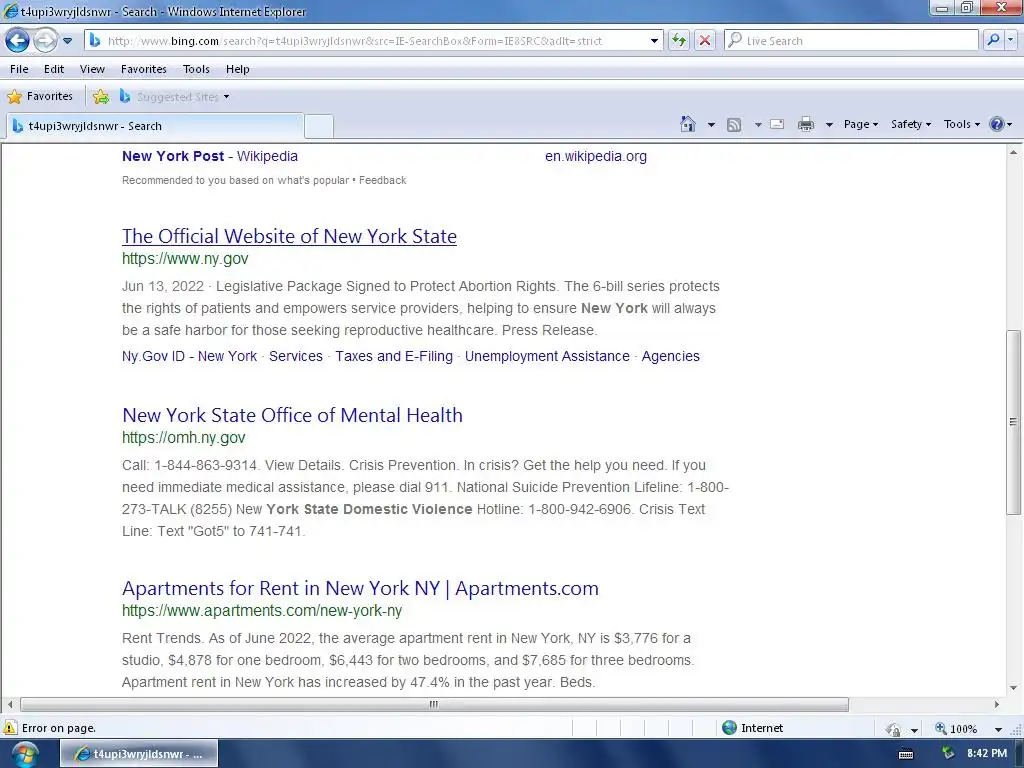The width and height of the screenshot is (1024, 768).
Task: Click the Home icon in command bar
Action: click(x=688, y=124)
